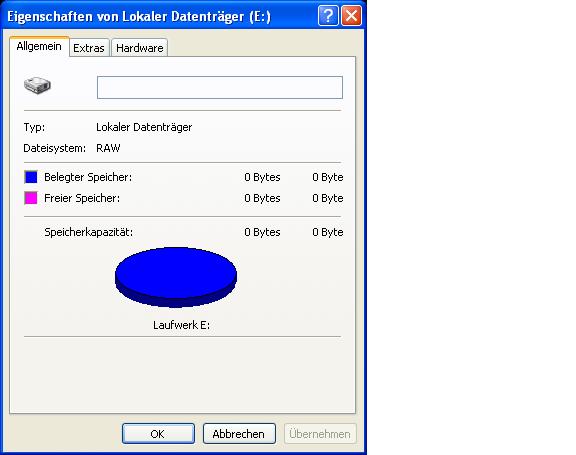Viewport: 576px width, 455px height.
Task: Click '0 Bytes' in Belegter Speicher row
Action: (262, 177)
